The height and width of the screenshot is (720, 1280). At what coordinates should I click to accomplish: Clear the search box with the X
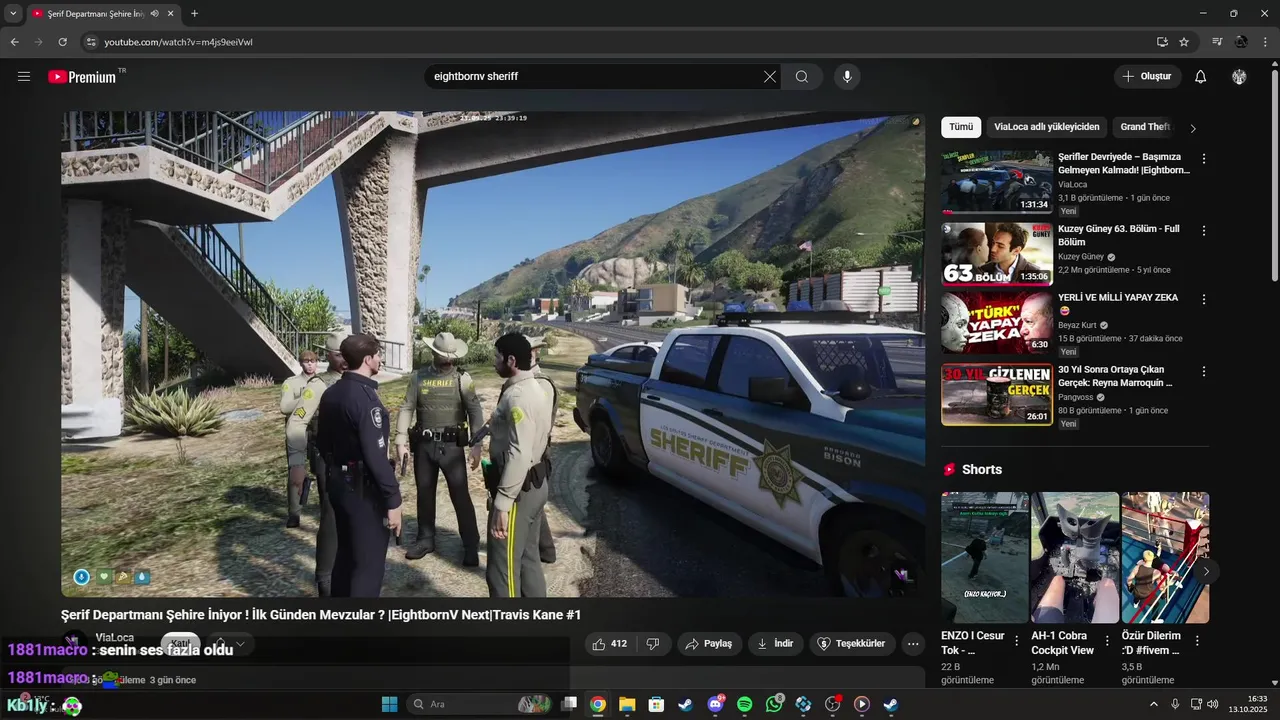pyautogui.click(x=770, y=76)
